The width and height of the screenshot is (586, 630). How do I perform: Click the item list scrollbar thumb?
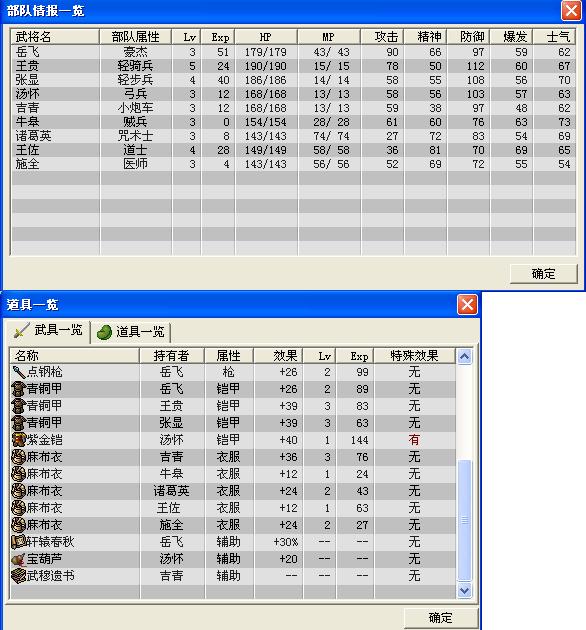pos(465,520)
